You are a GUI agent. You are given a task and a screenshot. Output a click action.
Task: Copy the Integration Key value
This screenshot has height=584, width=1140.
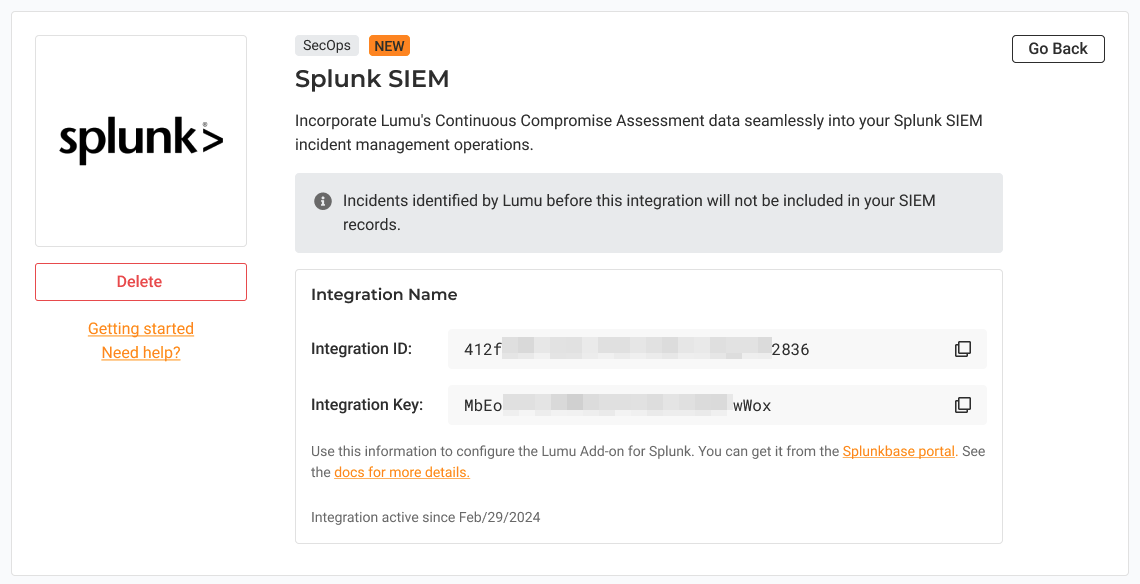pos(962,405)
